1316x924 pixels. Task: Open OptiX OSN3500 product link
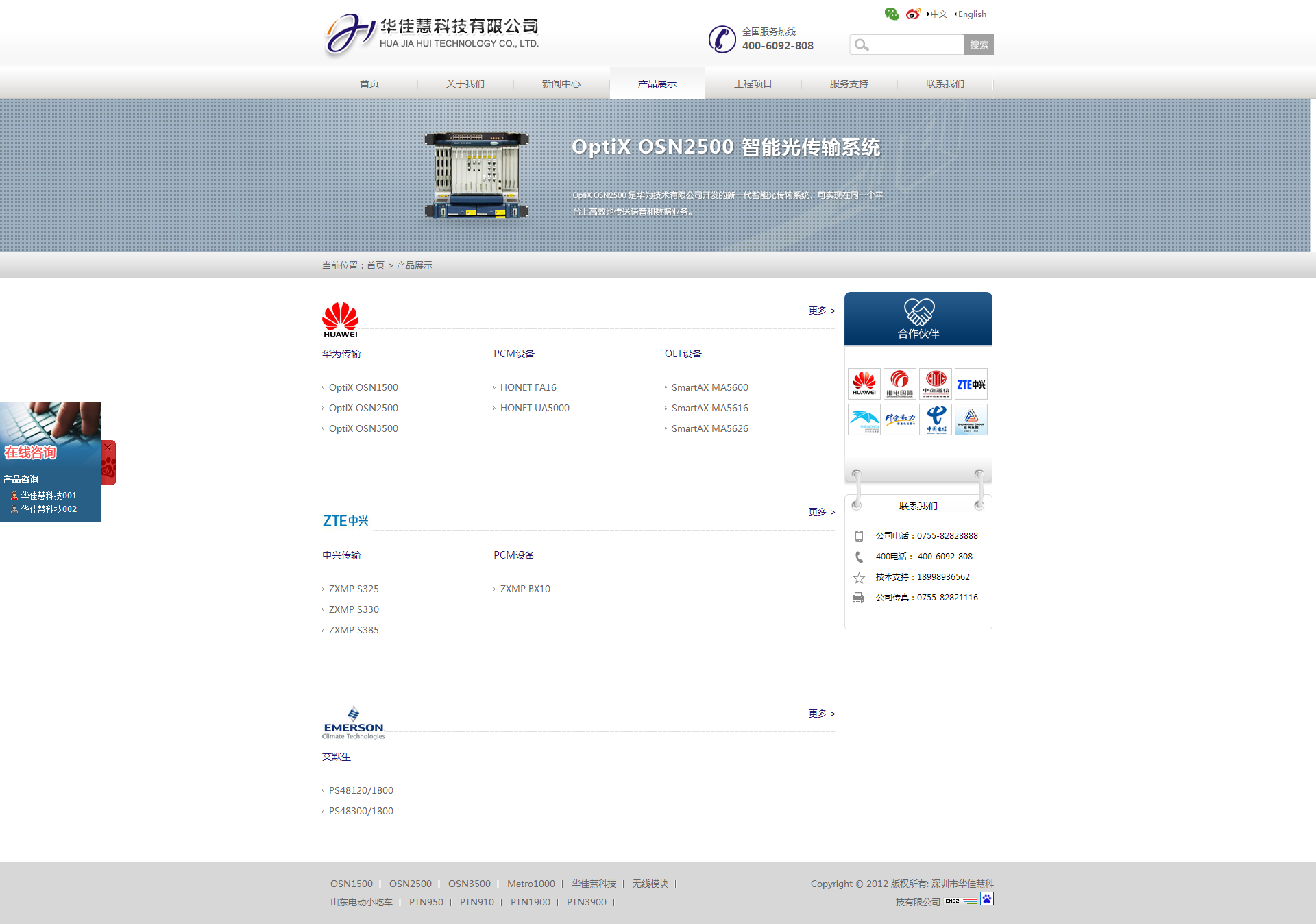[363, 428]
